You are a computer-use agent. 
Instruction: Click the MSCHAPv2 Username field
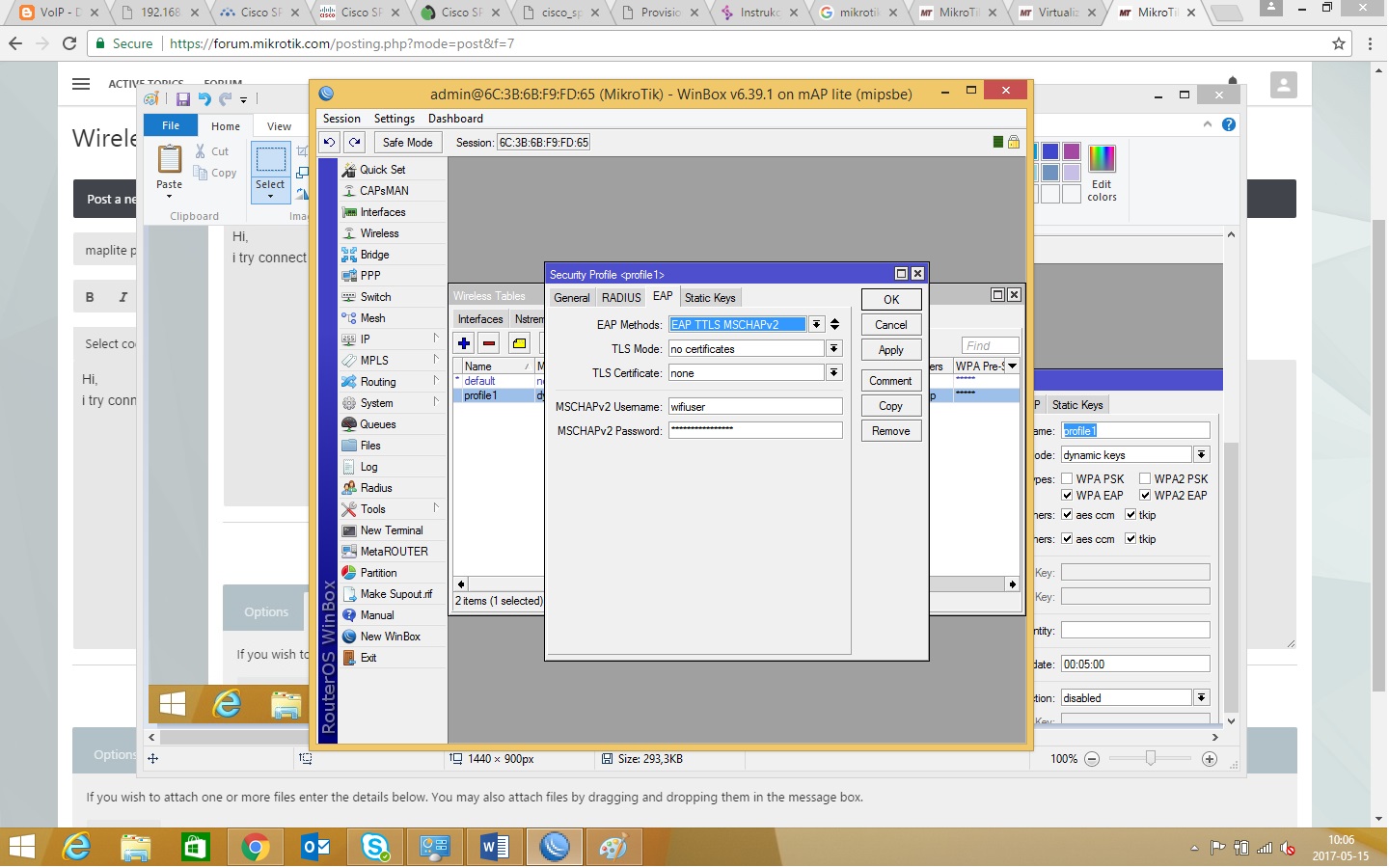coord(755,407)
